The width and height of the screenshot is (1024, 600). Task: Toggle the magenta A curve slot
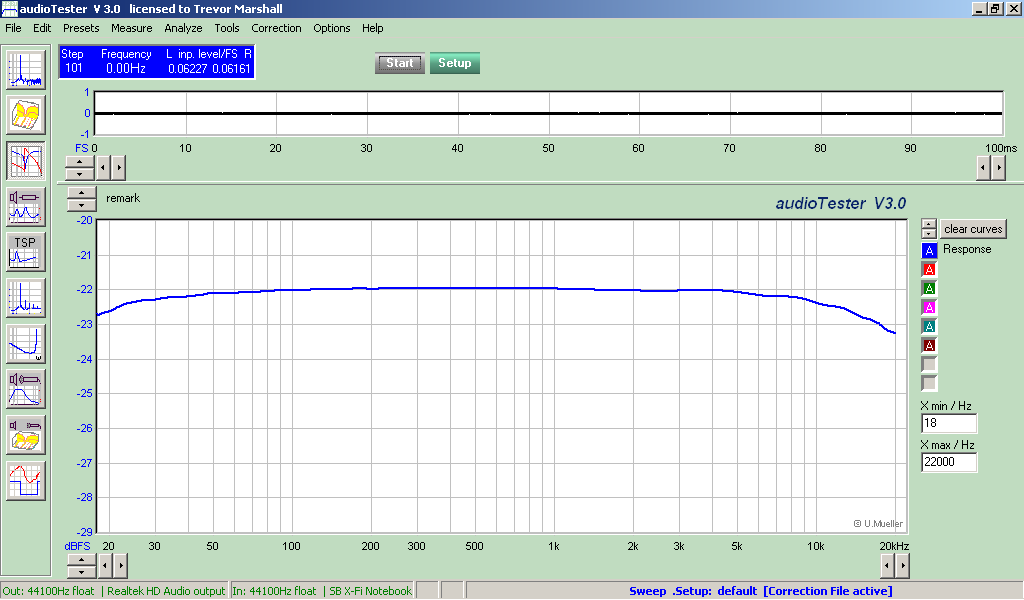pyautogui.click(x=929, y=307)
